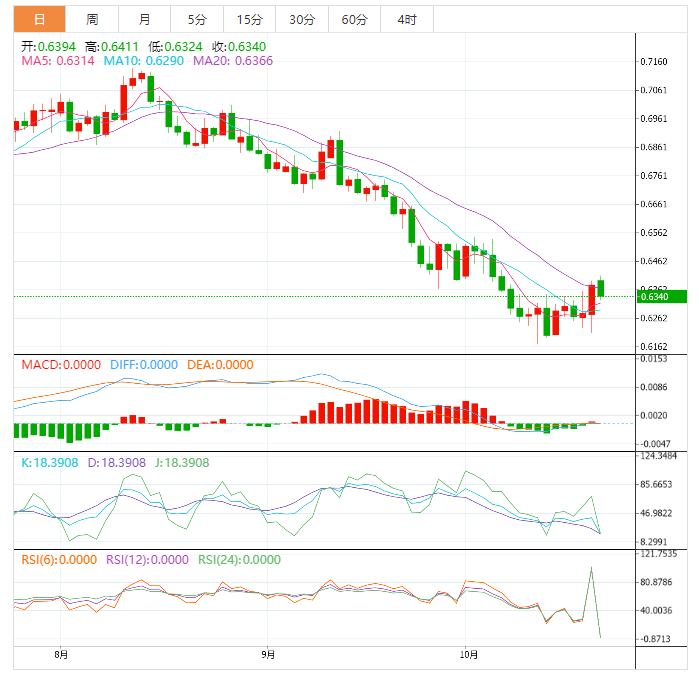Click the high price 高:0.6411 value
The height and width of the screenshot is (676, 699).
point(112,46)
